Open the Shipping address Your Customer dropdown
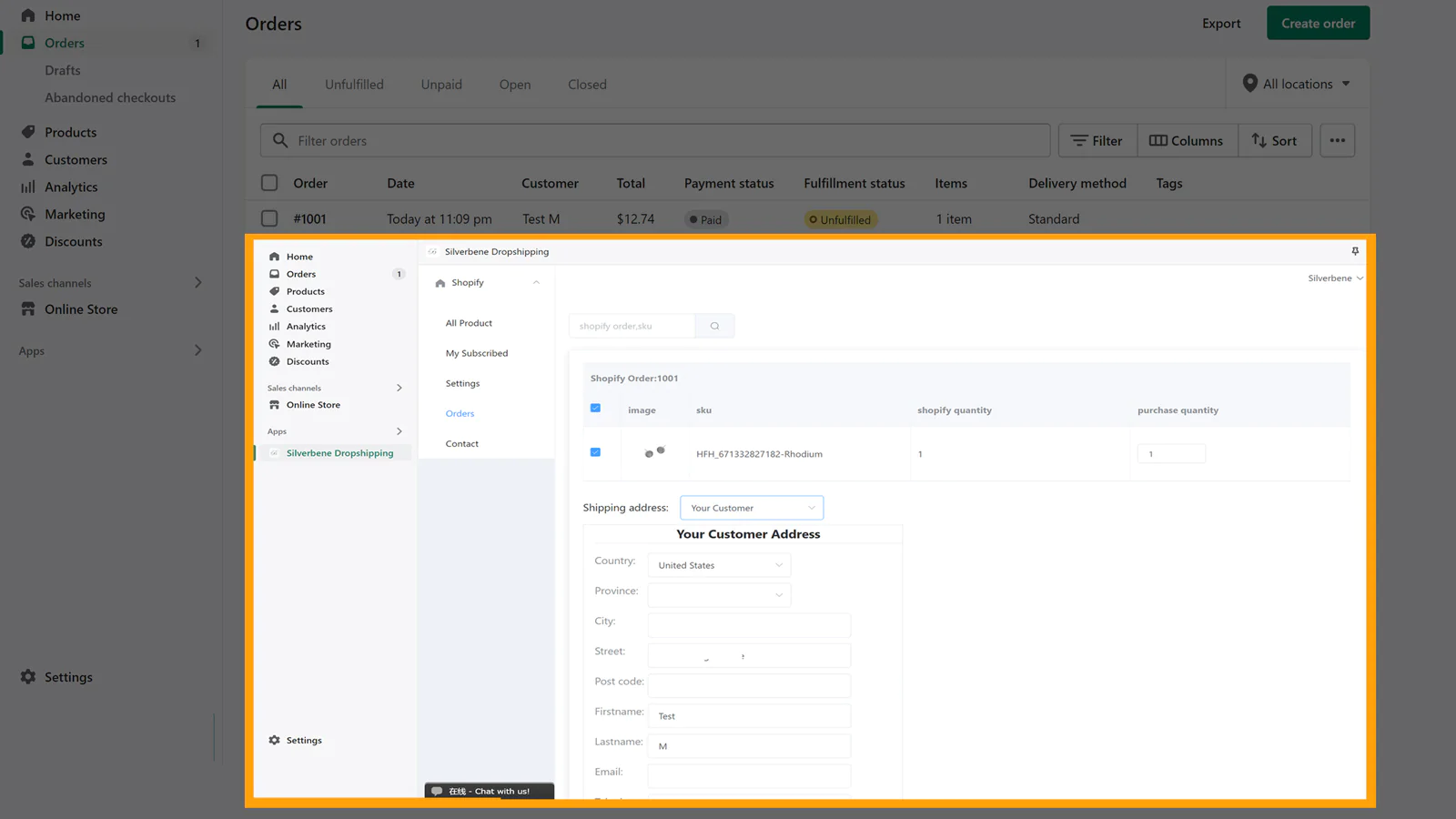1456x819 pixels. coord(751,508)
